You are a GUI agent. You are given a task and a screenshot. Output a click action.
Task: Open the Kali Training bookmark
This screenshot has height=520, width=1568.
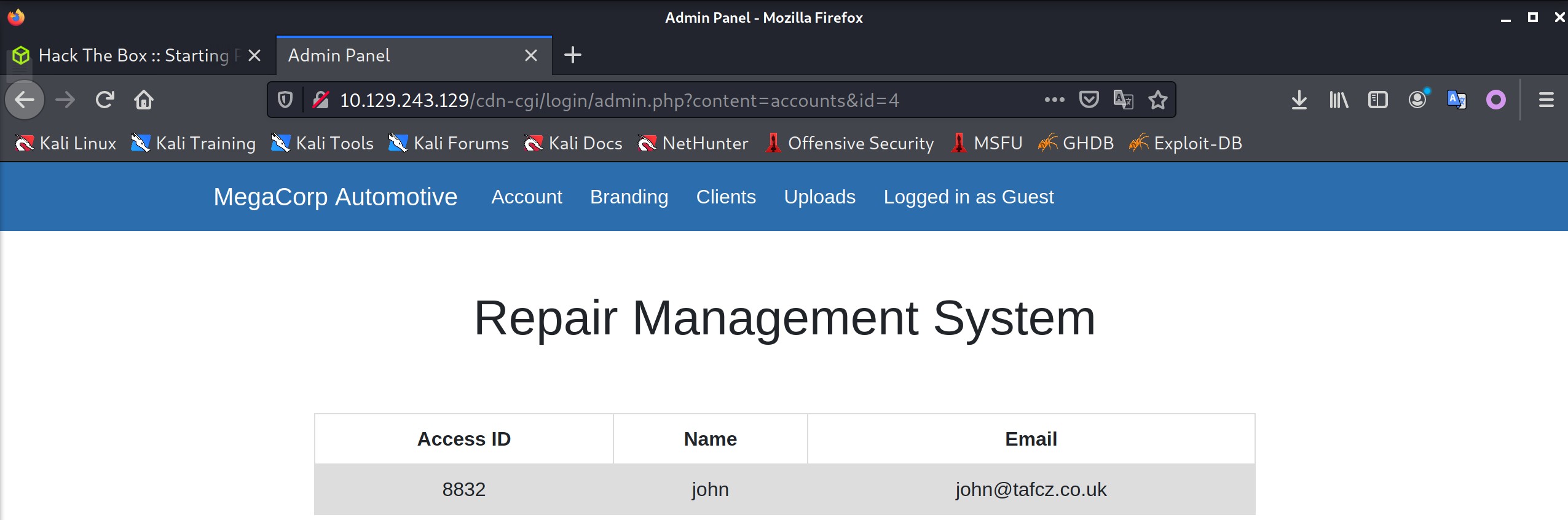pos(194,143)
